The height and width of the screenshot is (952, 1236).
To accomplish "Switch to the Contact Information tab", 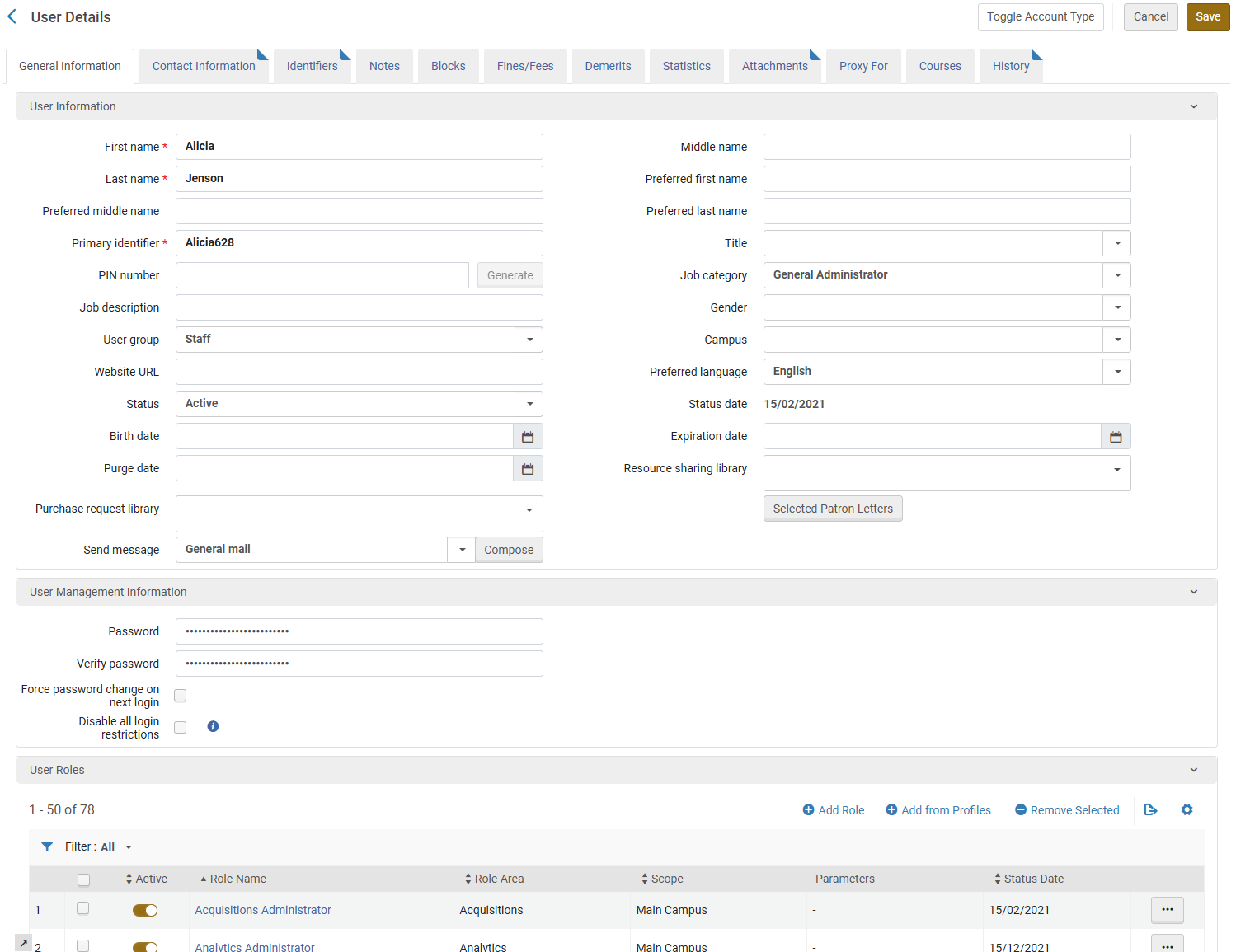I will coord(204,66).
